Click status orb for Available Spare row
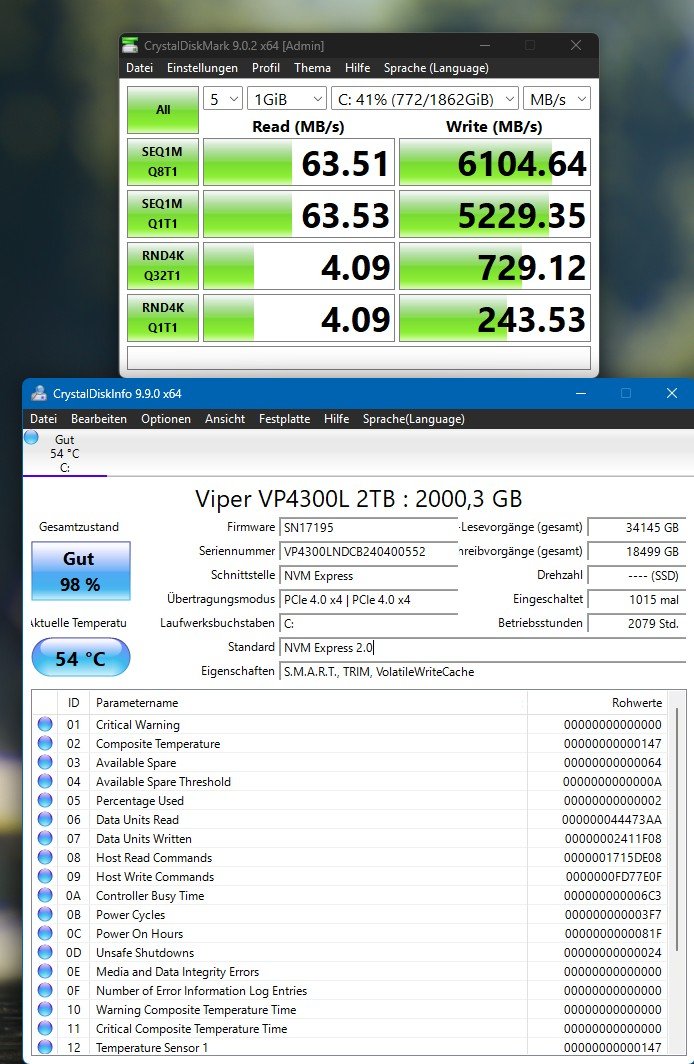This screenshot has width=694, height=1064. (x=45, y=762)
